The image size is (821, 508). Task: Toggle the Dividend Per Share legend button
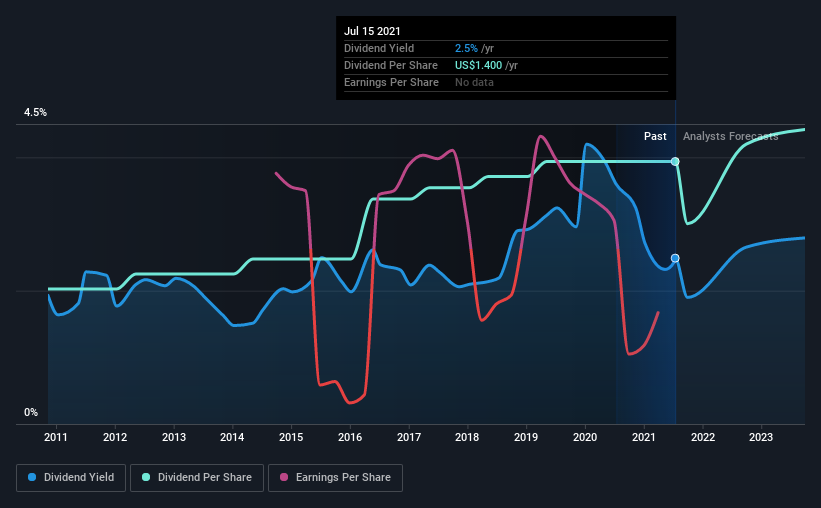click(x=197, y=478)
